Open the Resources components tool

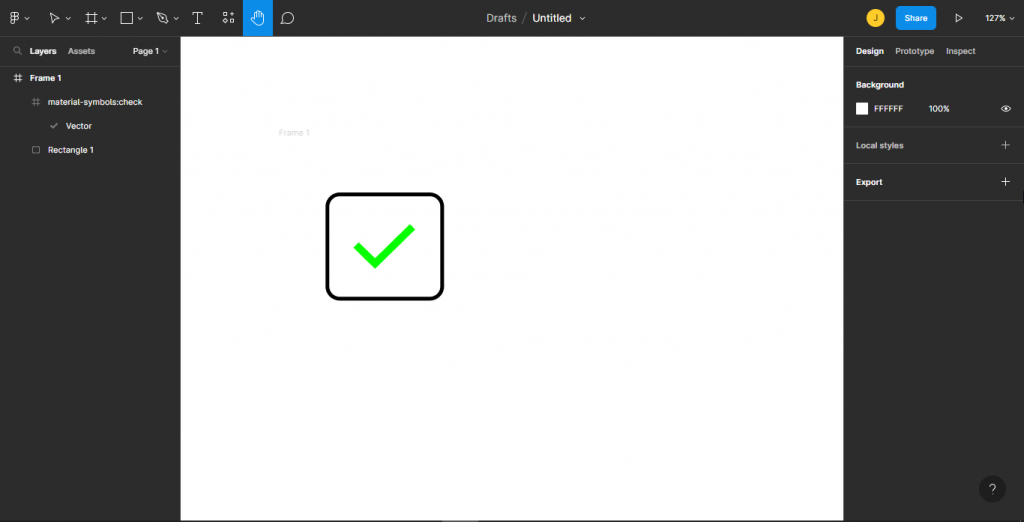point(228,18)
